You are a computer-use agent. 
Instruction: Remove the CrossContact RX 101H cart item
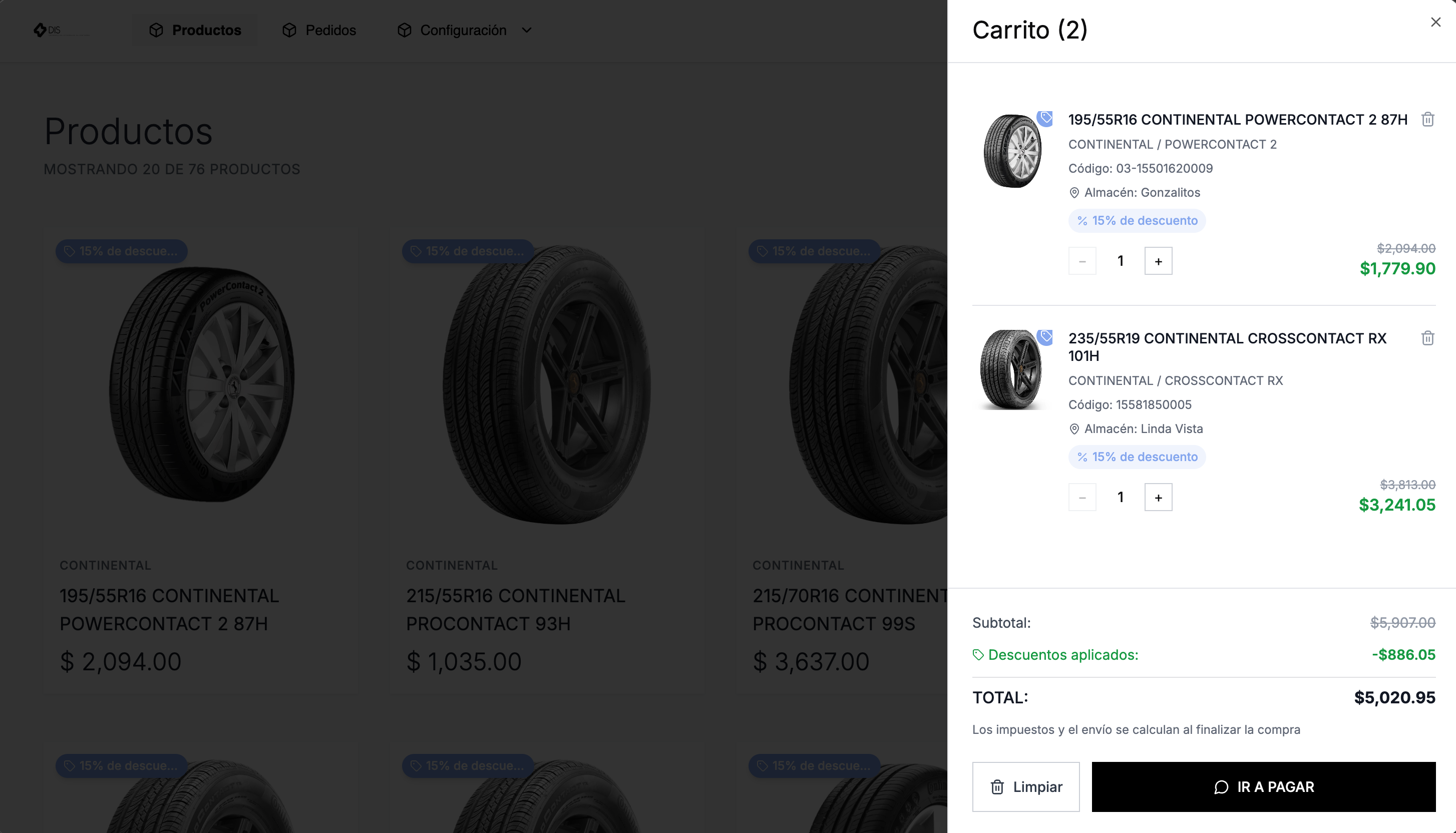(x=1427, y=338)
